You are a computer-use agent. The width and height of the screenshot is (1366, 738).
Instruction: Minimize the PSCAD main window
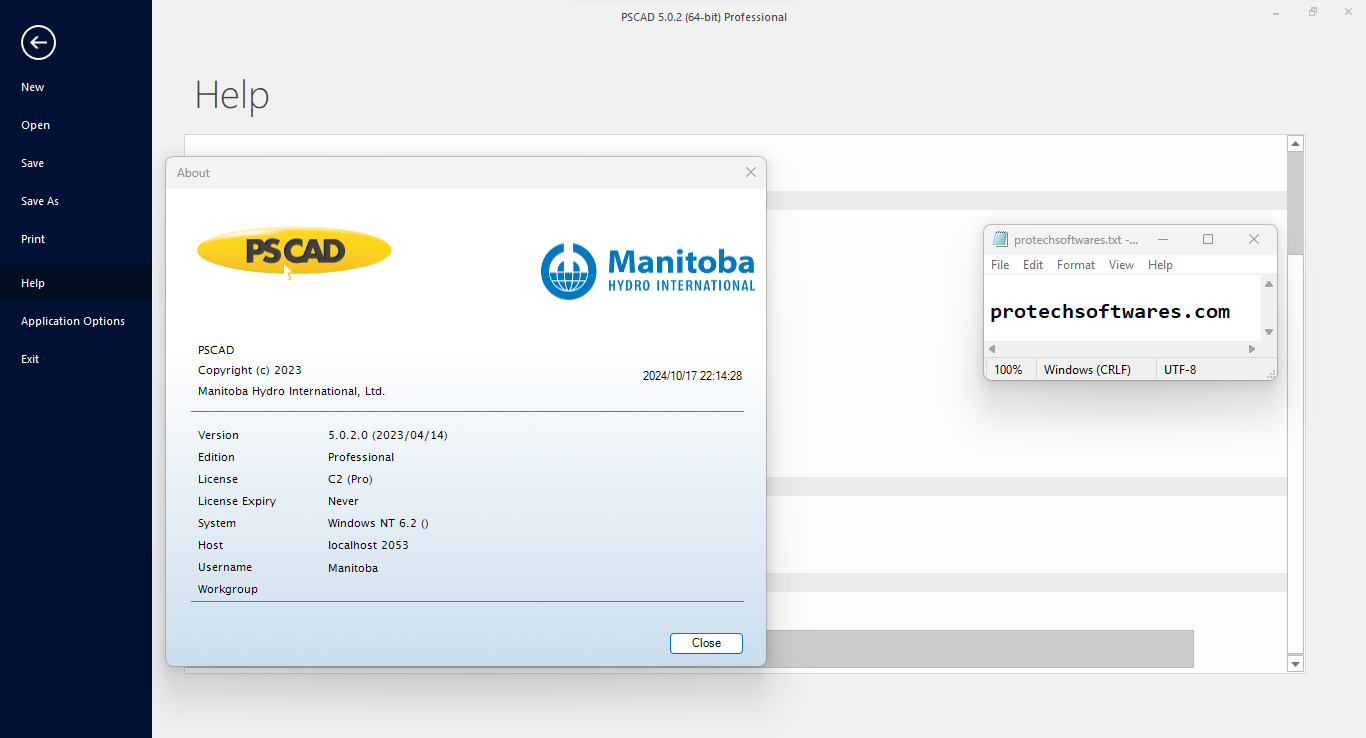tap(1277, 13)
